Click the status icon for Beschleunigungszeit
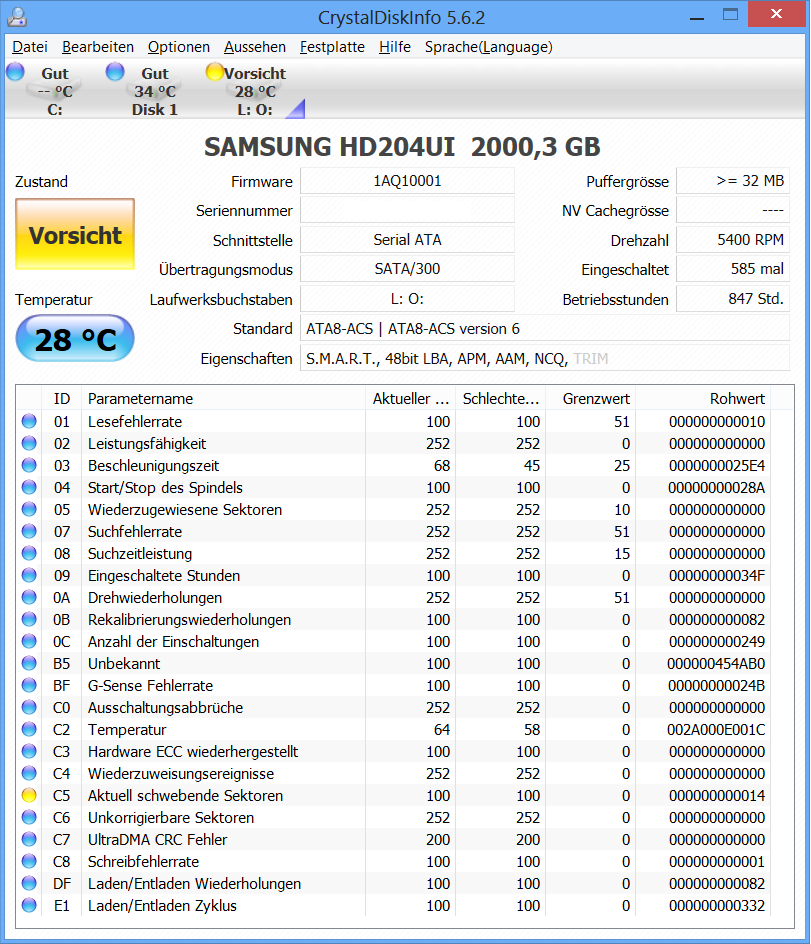 29,465
